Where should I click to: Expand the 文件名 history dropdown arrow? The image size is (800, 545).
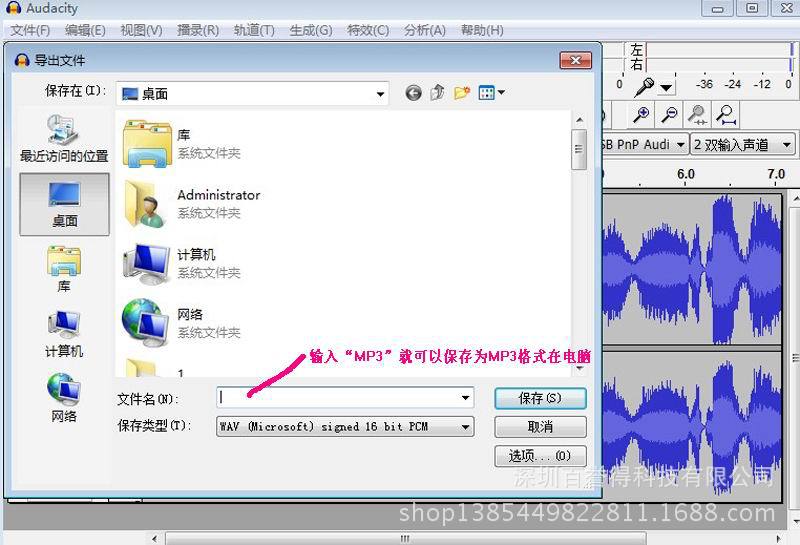[x=465, y=398]
